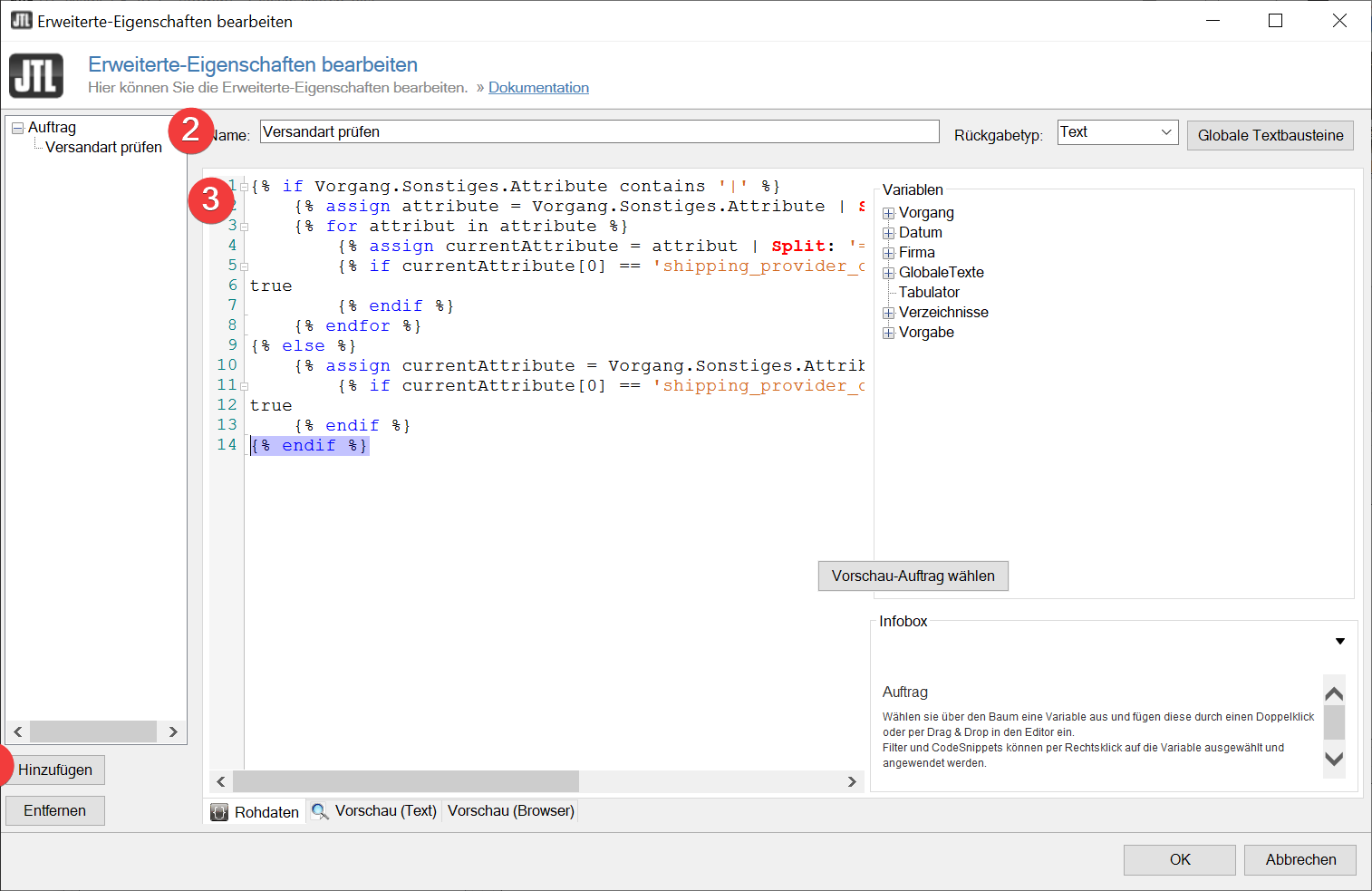Click the Entfernen button
The image size is (1372, 891).
(55, 811)
